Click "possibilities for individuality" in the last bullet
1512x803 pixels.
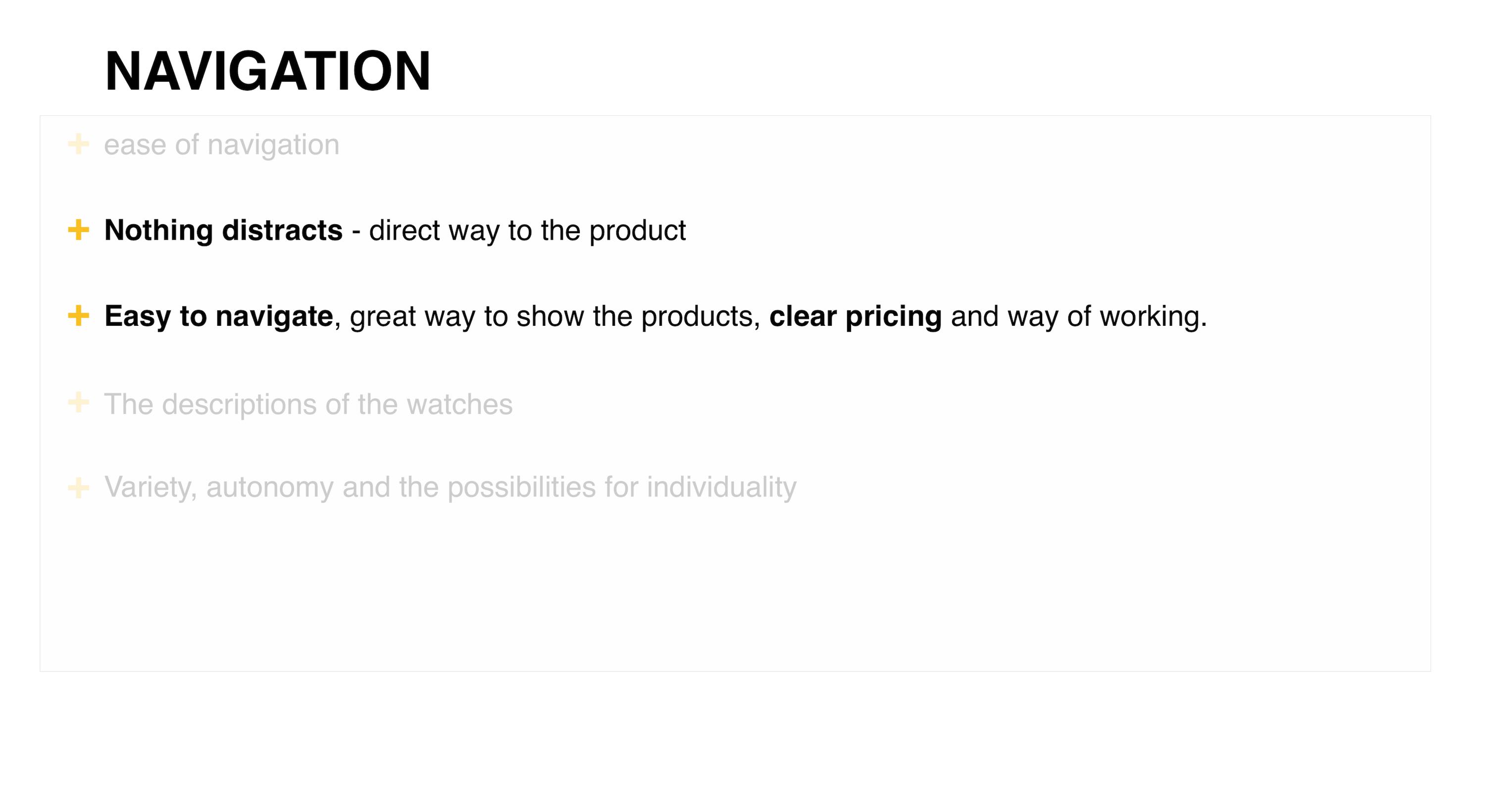(x=622, y=487)
